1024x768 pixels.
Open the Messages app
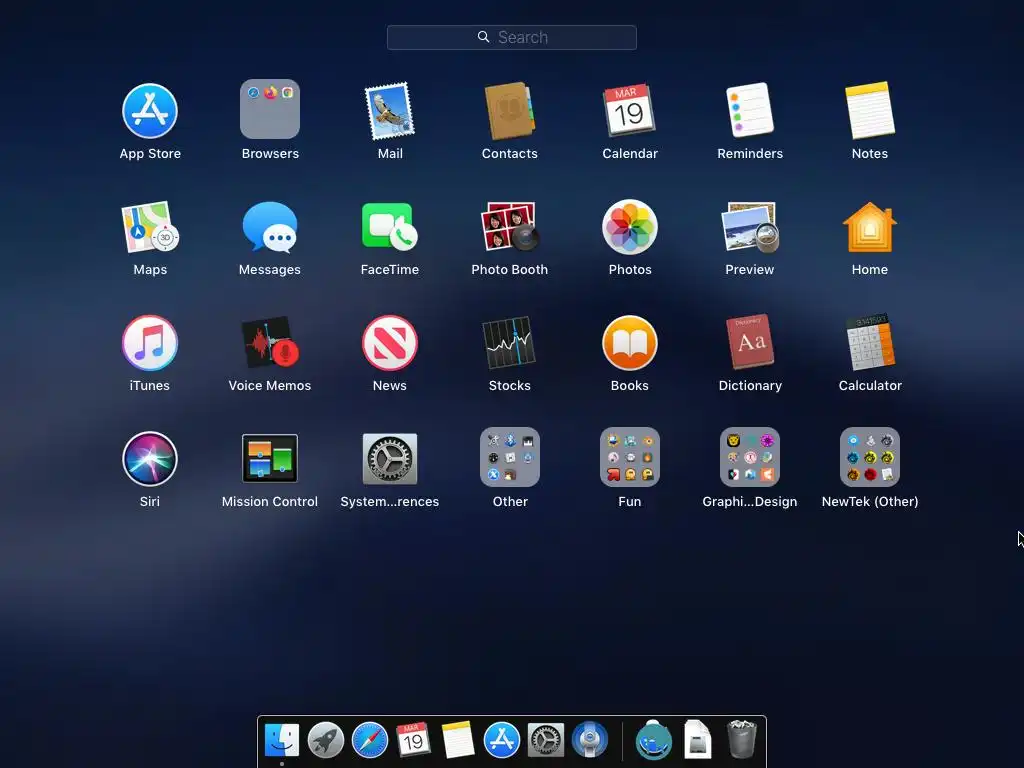270,227
